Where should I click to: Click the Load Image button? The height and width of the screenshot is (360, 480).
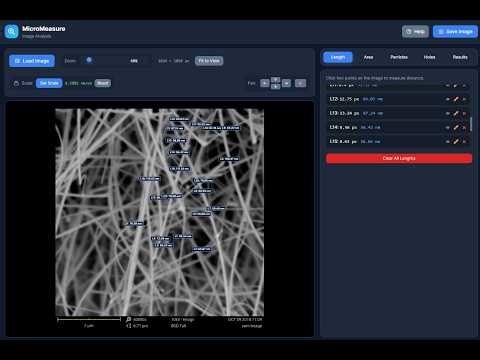click(x=32, y=61)
